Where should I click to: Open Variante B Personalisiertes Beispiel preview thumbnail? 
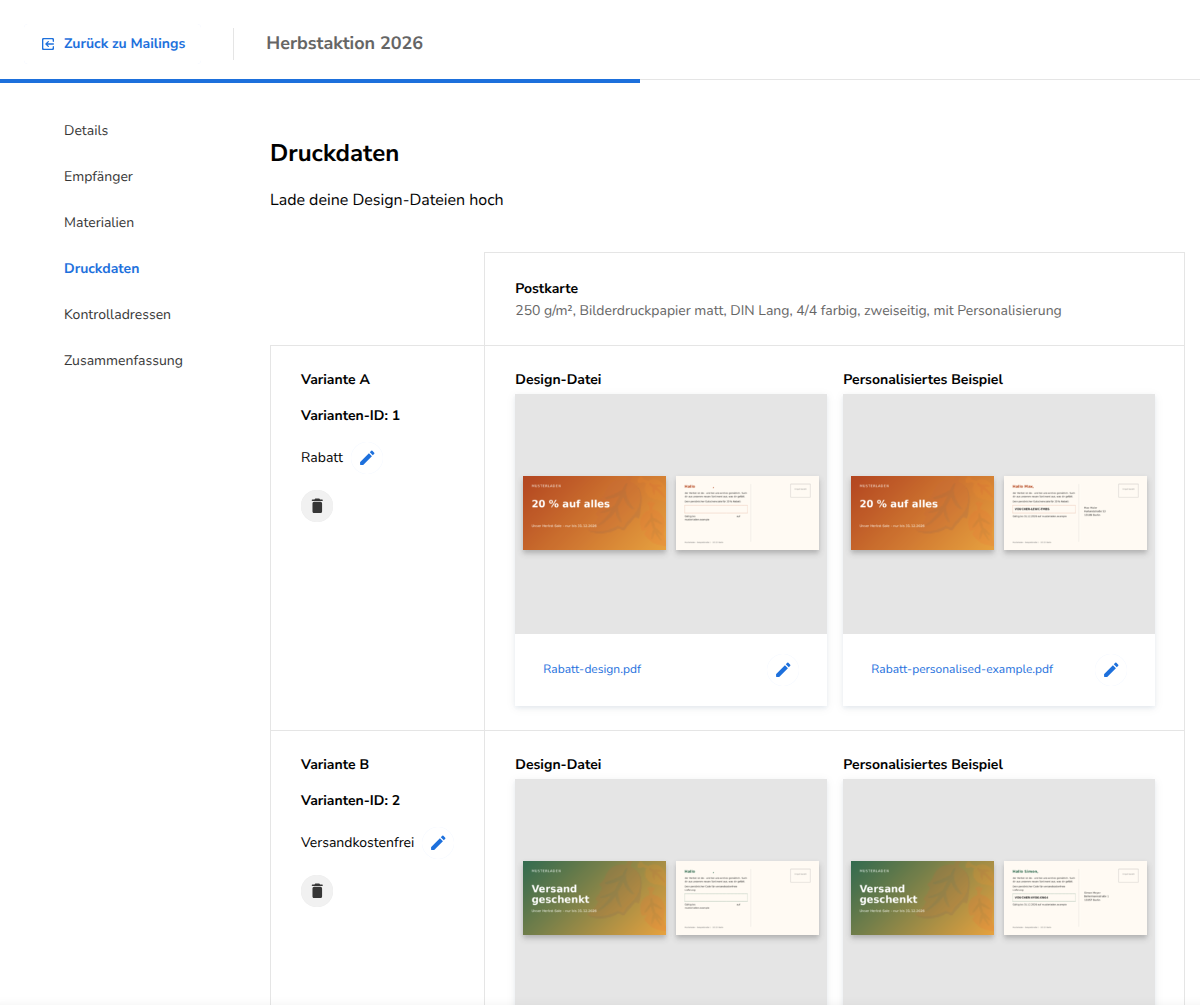(999, 892)
